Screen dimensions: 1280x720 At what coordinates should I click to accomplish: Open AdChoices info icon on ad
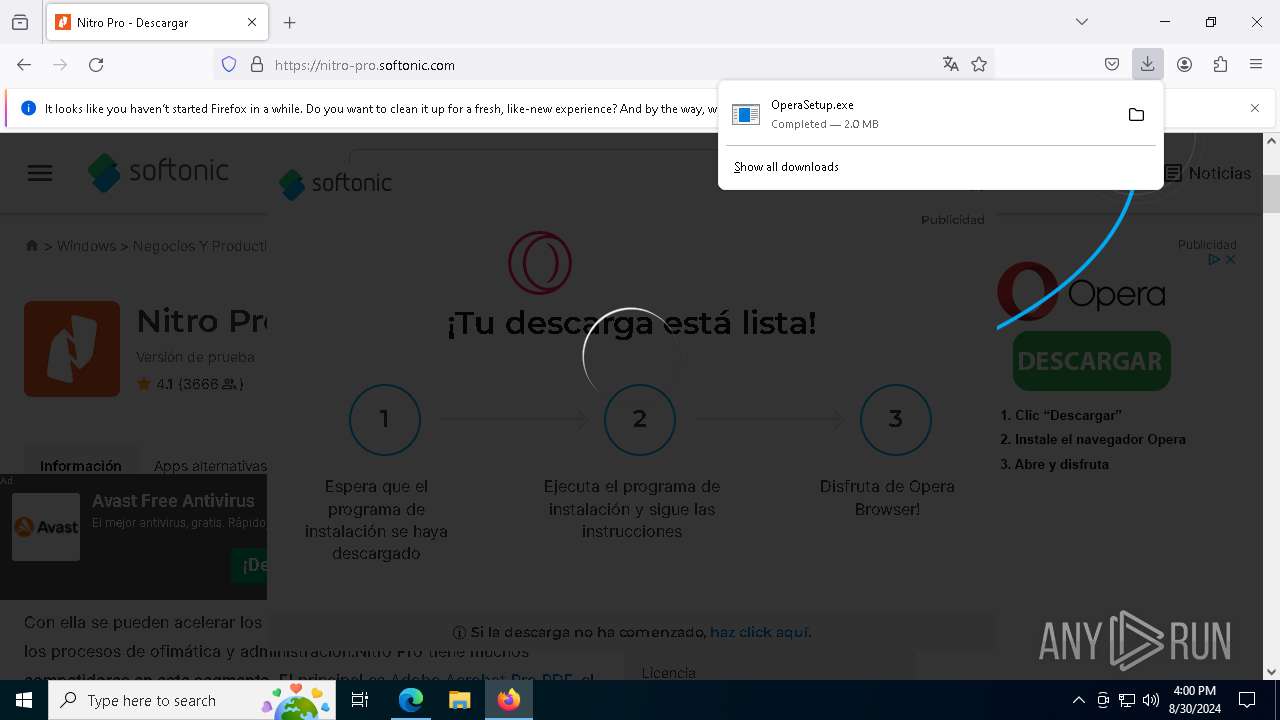(1214, 259)
